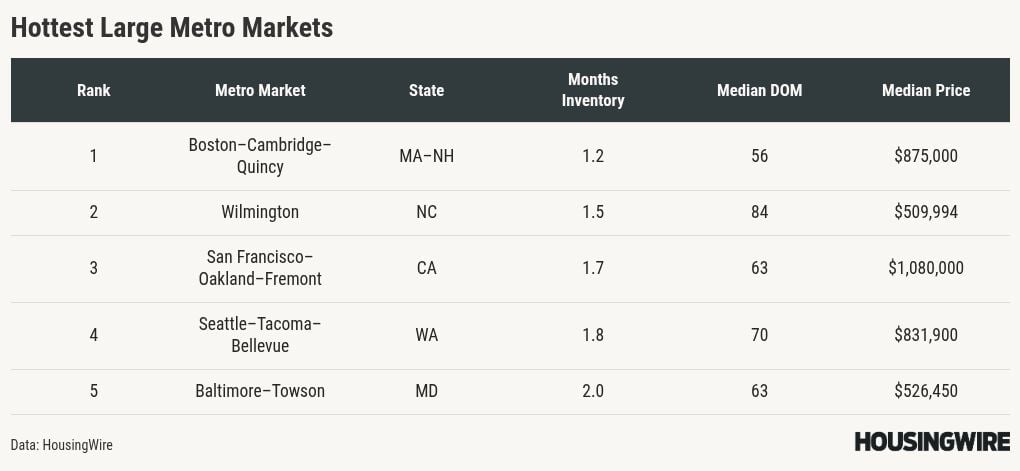Select the 84 median DOM value

(x=759, y=212)
